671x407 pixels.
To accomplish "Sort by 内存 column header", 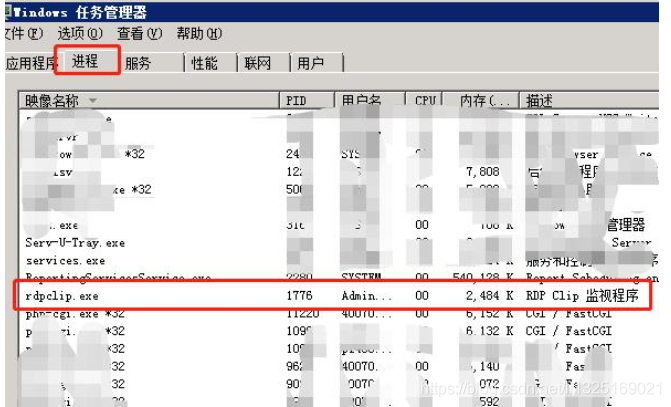I will (481, 101).
